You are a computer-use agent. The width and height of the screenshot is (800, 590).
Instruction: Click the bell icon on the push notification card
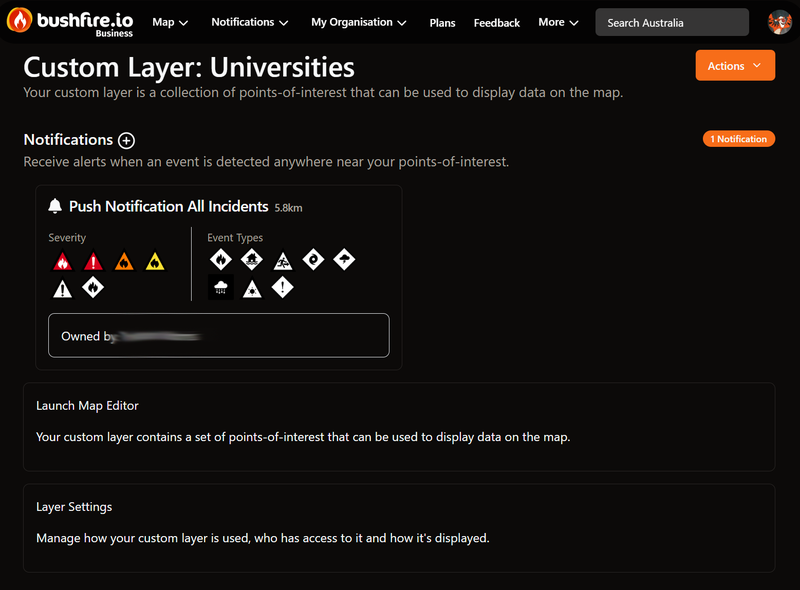pyautogui.click(x=55, y=206)
